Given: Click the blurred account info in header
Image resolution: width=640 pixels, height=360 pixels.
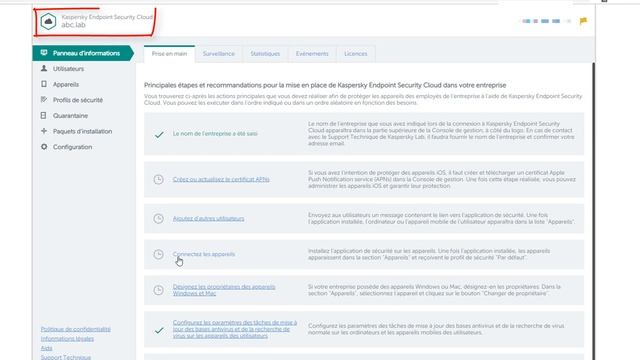Looking at the screenshot, I should 547,21.
